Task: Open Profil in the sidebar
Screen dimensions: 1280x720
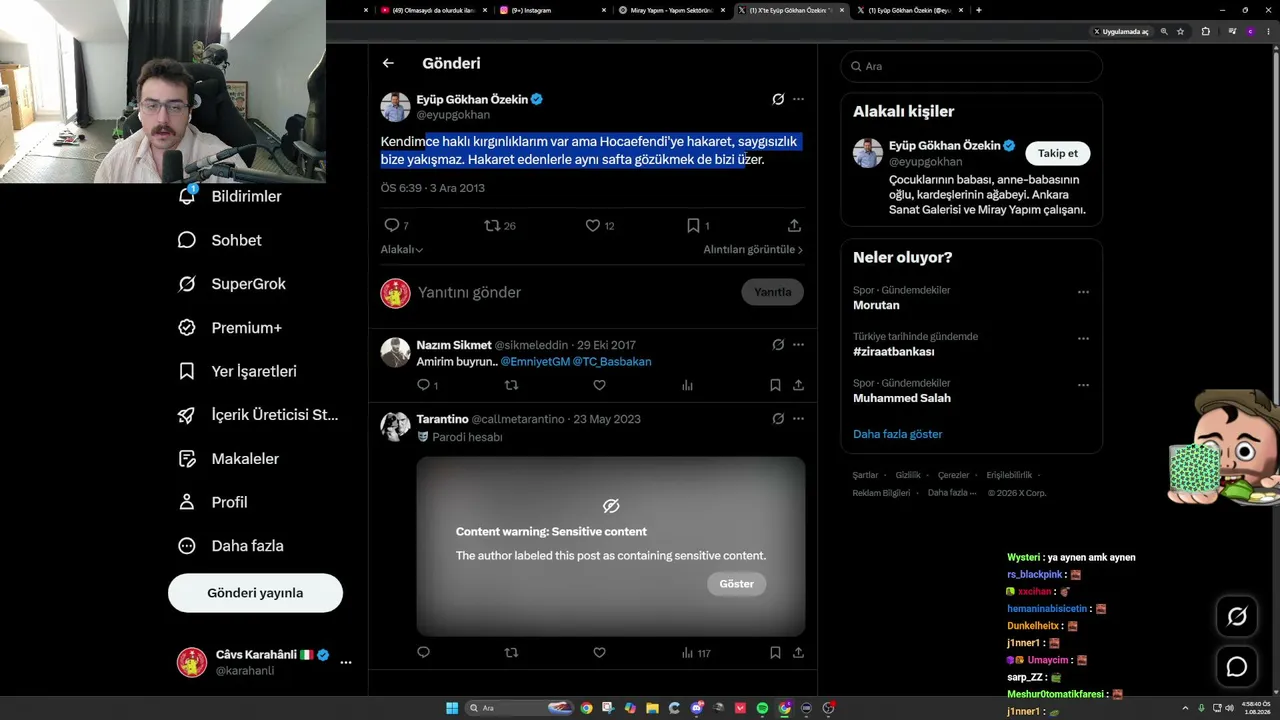Action: point(213,502)
